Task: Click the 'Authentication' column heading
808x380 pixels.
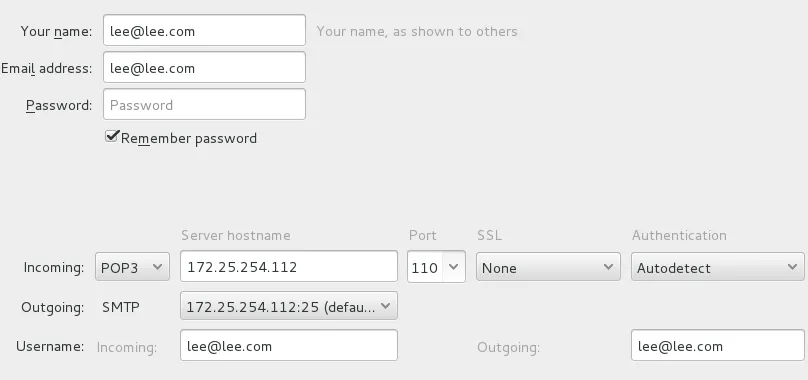Action: point(679,236)
